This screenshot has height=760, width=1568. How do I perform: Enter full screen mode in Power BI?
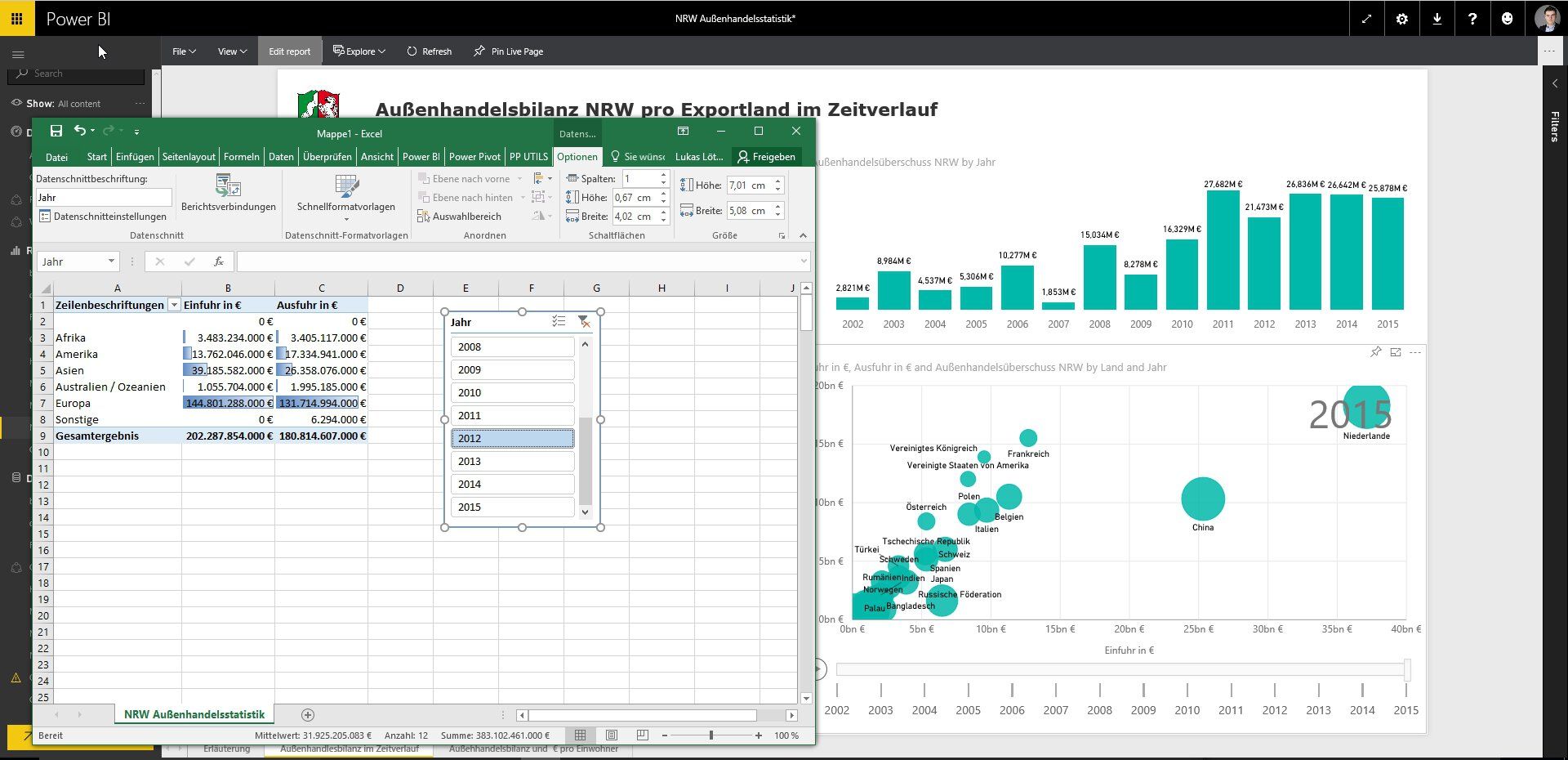[1366, 18]
